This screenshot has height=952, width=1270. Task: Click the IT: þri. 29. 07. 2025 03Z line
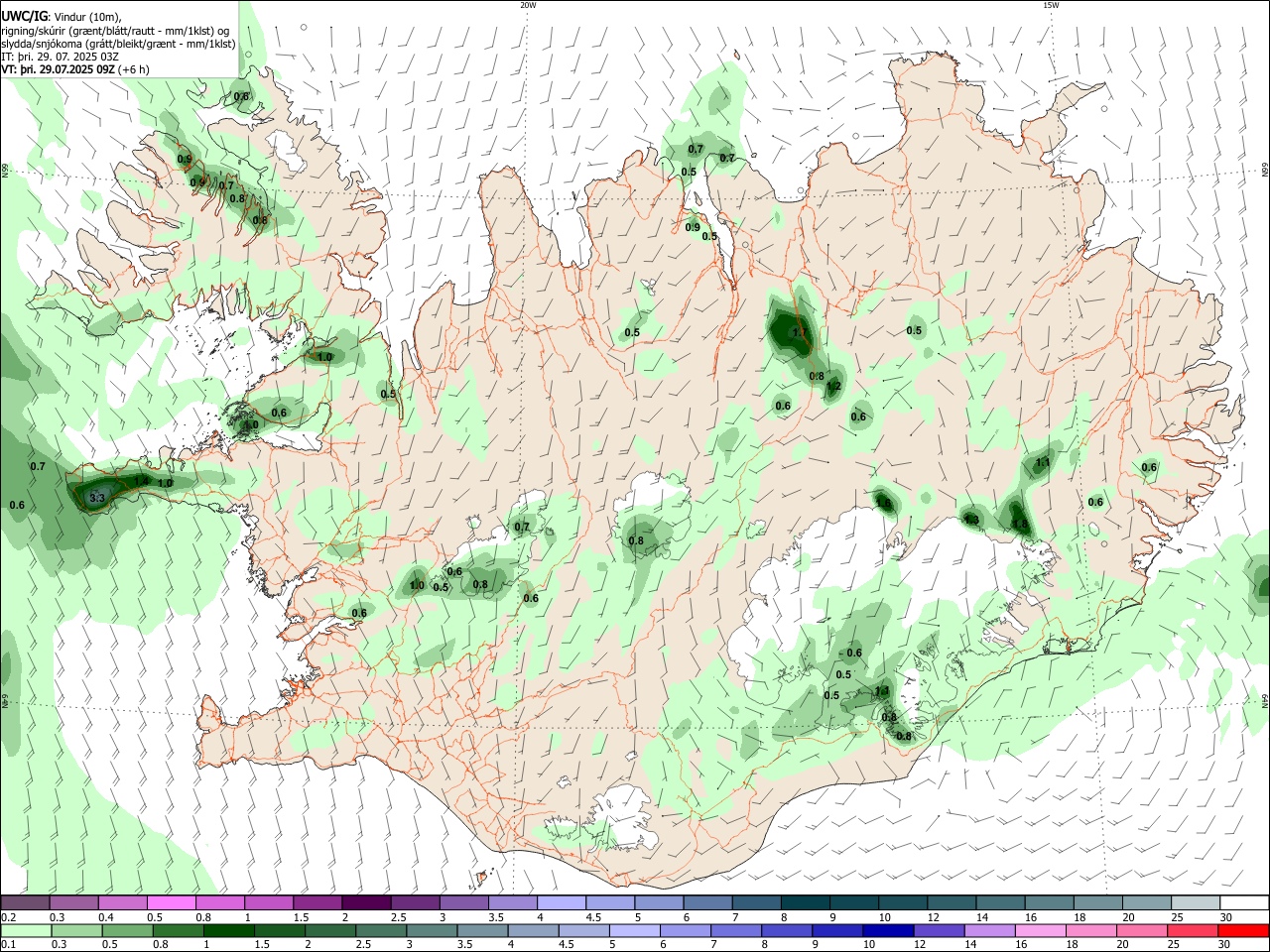[60, 57]
